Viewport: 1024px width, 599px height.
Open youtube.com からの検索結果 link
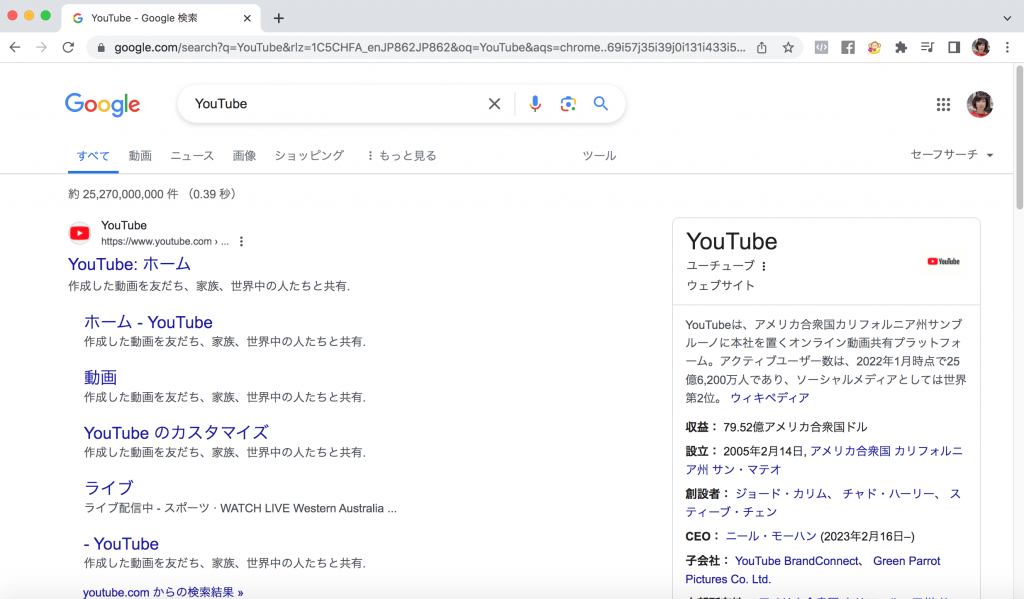[163, 592]
